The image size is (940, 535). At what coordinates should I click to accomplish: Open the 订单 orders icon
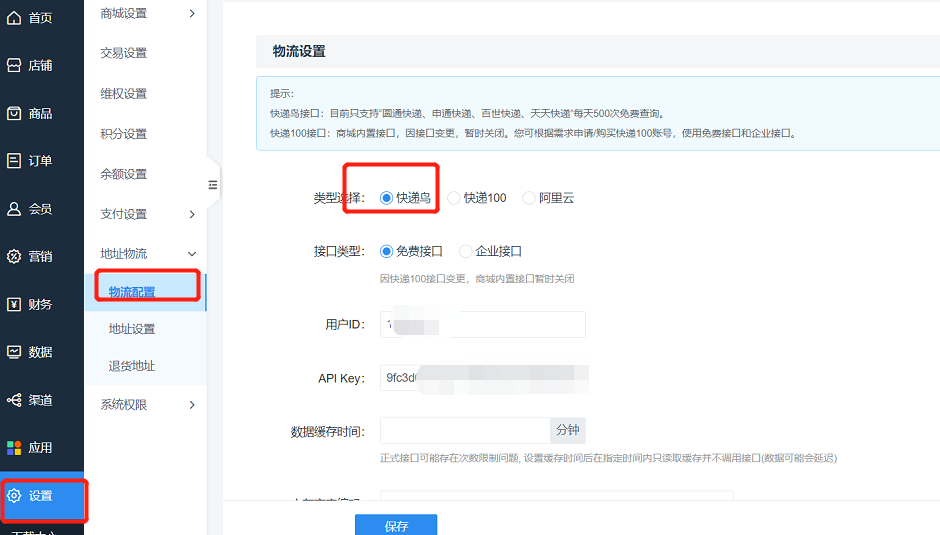pyautogui.click(x=14, y=160)
